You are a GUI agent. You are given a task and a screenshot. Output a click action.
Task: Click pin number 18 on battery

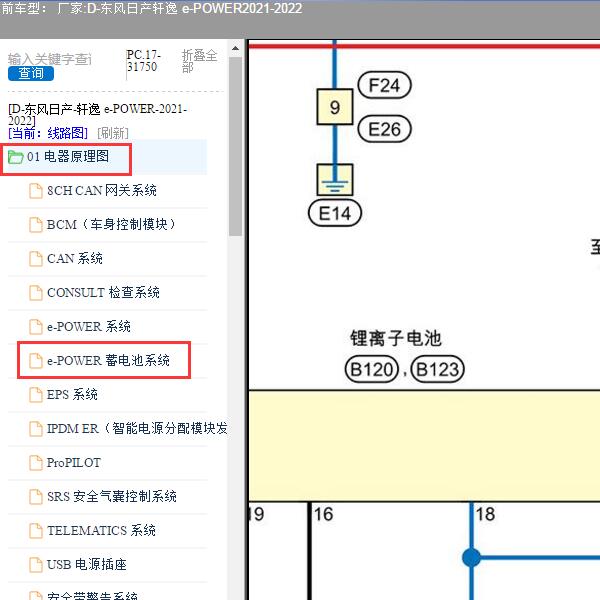(485, 514)
